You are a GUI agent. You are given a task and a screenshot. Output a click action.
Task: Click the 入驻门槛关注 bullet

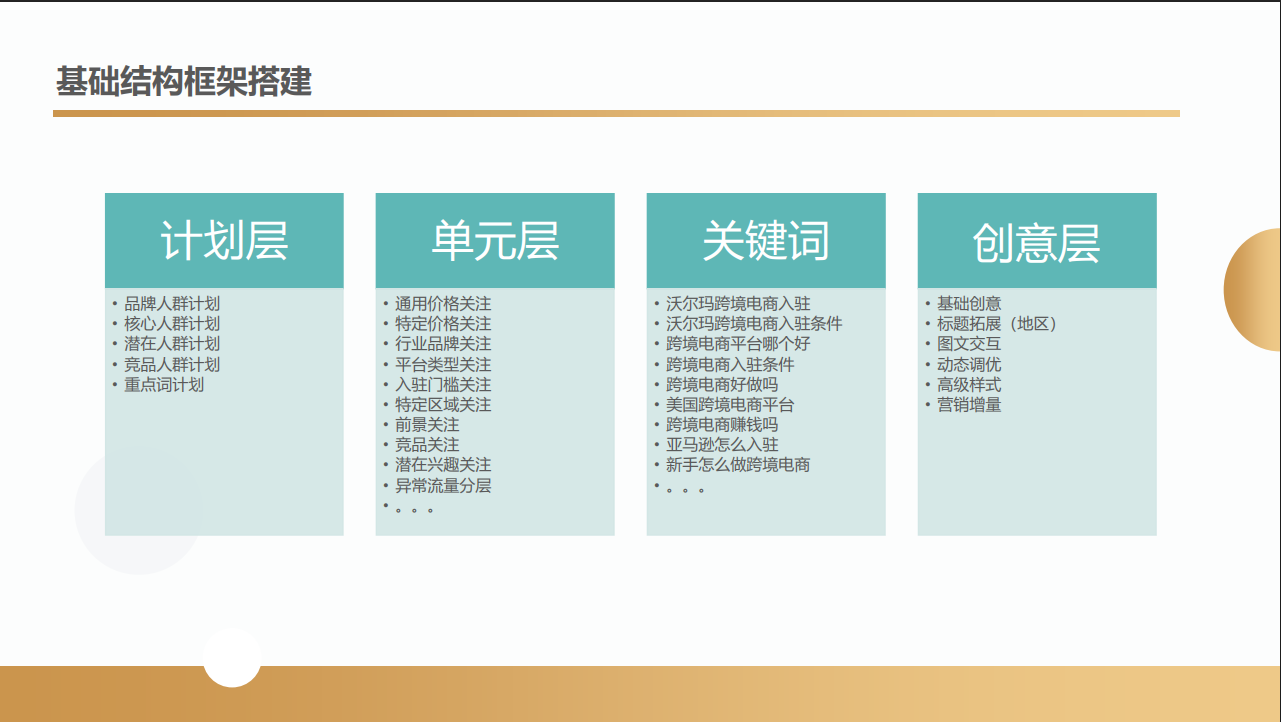pyautogui.click(x=443, y=385)
